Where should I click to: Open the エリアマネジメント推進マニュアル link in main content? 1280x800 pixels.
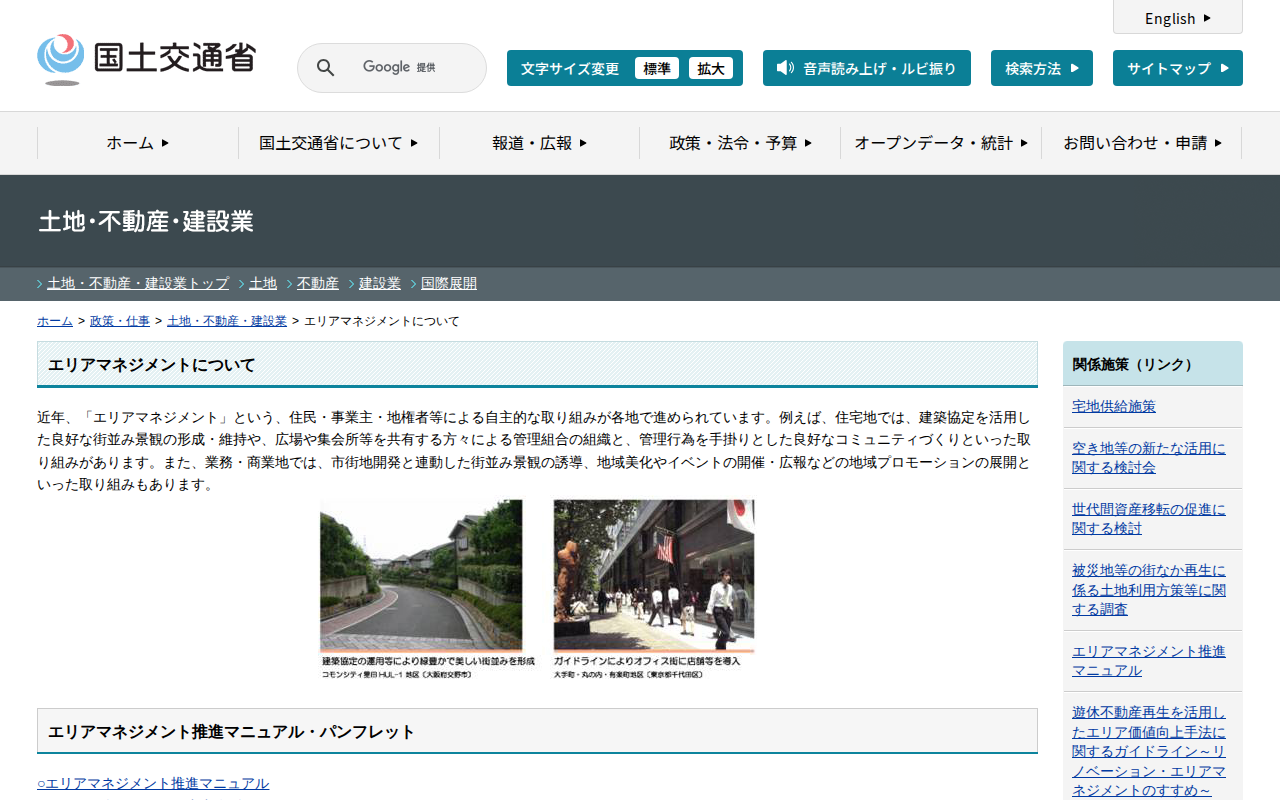[x=153, y=783]
